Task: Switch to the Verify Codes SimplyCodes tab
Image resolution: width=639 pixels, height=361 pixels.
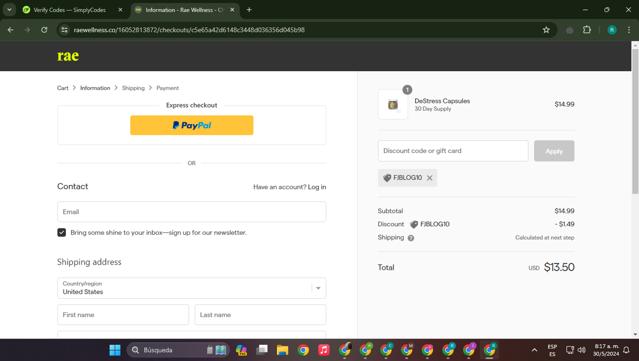Action: [69, 10]
